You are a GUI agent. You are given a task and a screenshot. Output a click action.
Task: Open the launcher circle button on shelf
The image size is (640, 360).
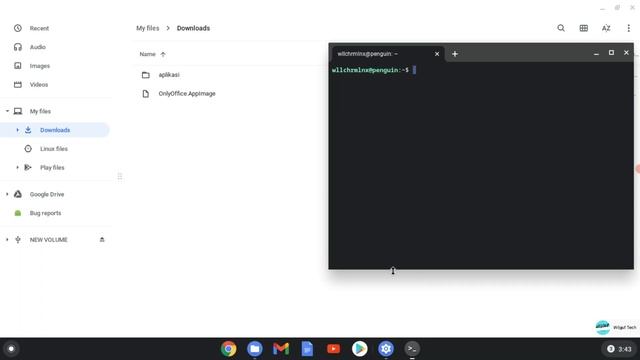point(11,349)
